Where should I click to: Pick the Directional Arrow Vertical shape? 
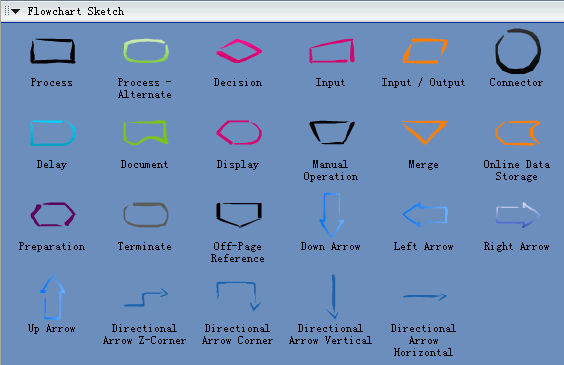[x=333, y=297]
